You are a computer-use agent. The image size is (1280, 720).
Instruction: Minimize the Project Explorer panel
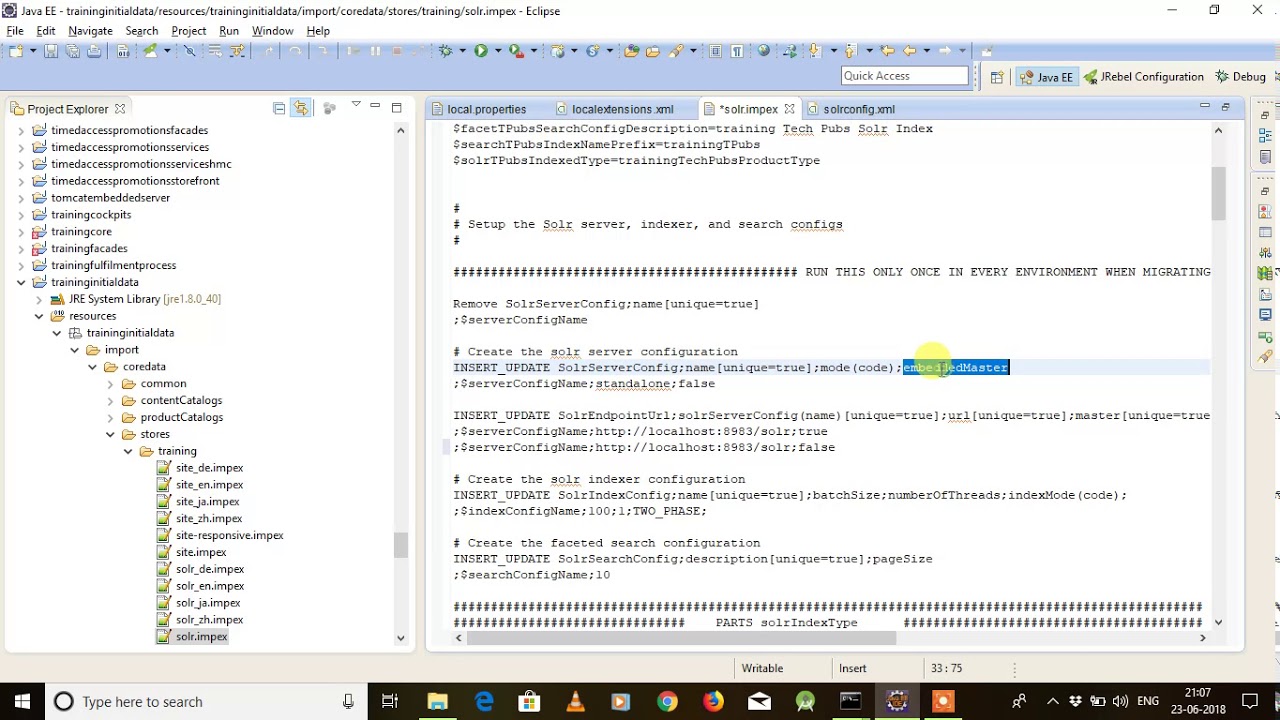point(375,106)
